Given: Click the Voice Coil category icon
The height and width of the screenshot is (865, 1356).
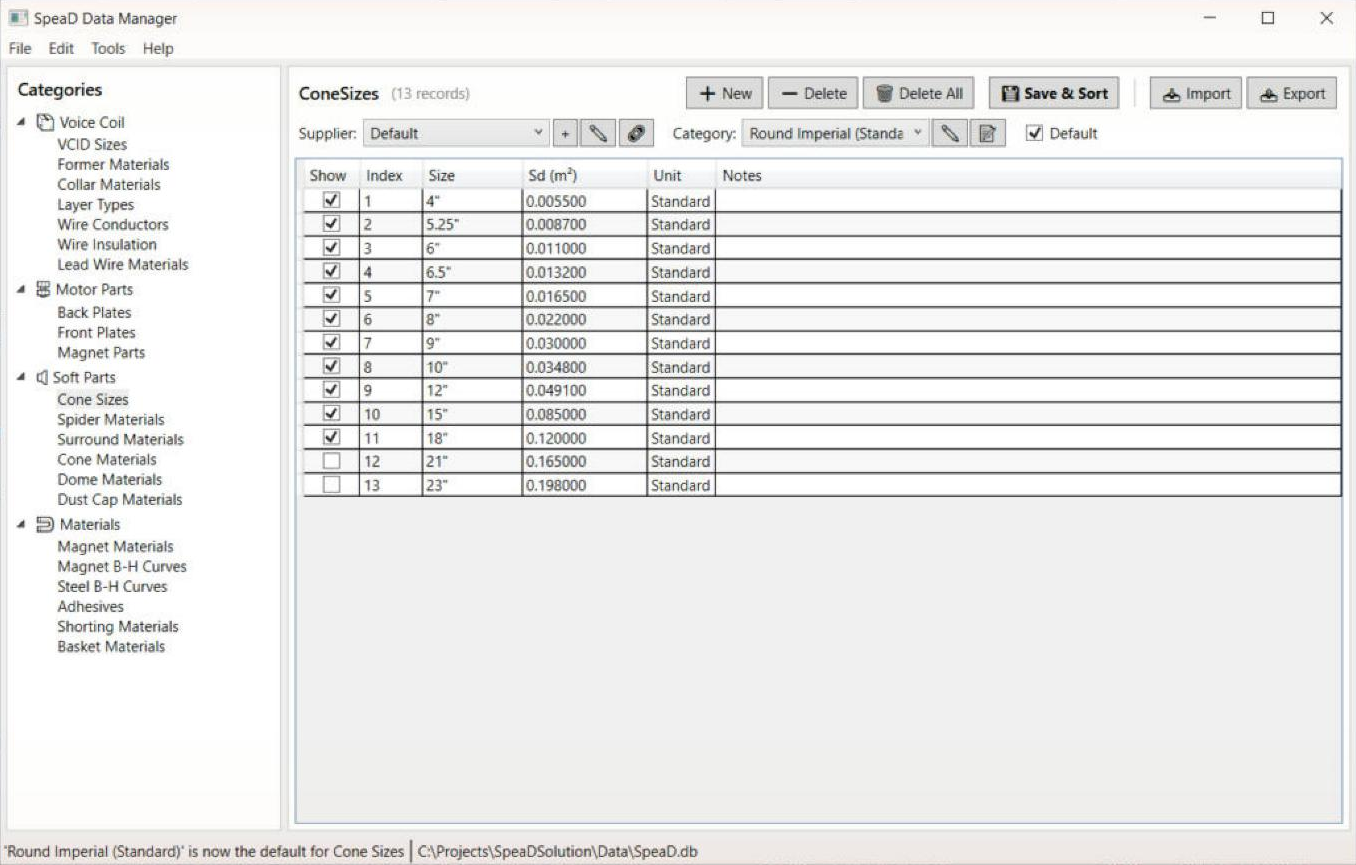Looking at the screenshot, I should 45,122.
